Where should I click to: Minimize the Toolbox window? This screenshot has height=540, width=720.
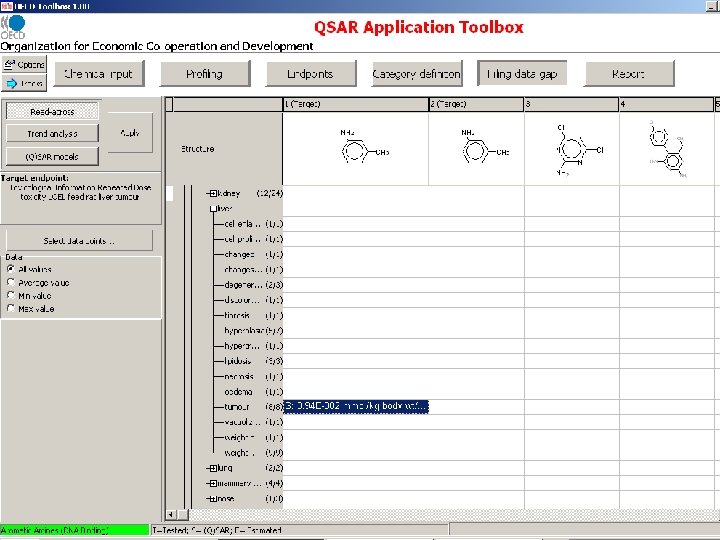tap(712, 6)
